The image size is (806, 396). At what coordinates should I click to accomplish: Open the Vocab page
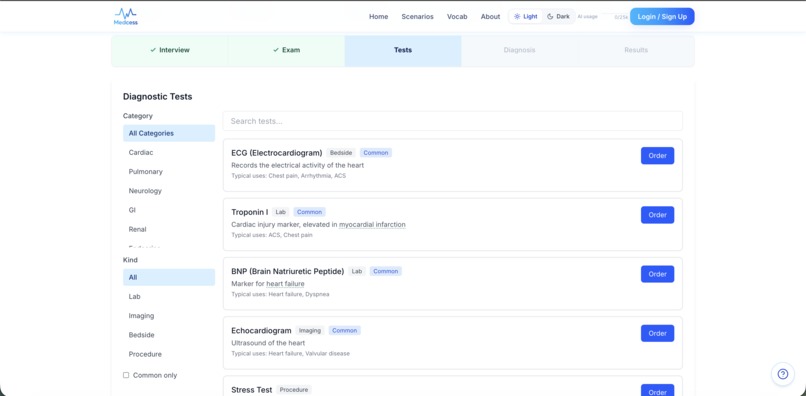click(457, 16)
